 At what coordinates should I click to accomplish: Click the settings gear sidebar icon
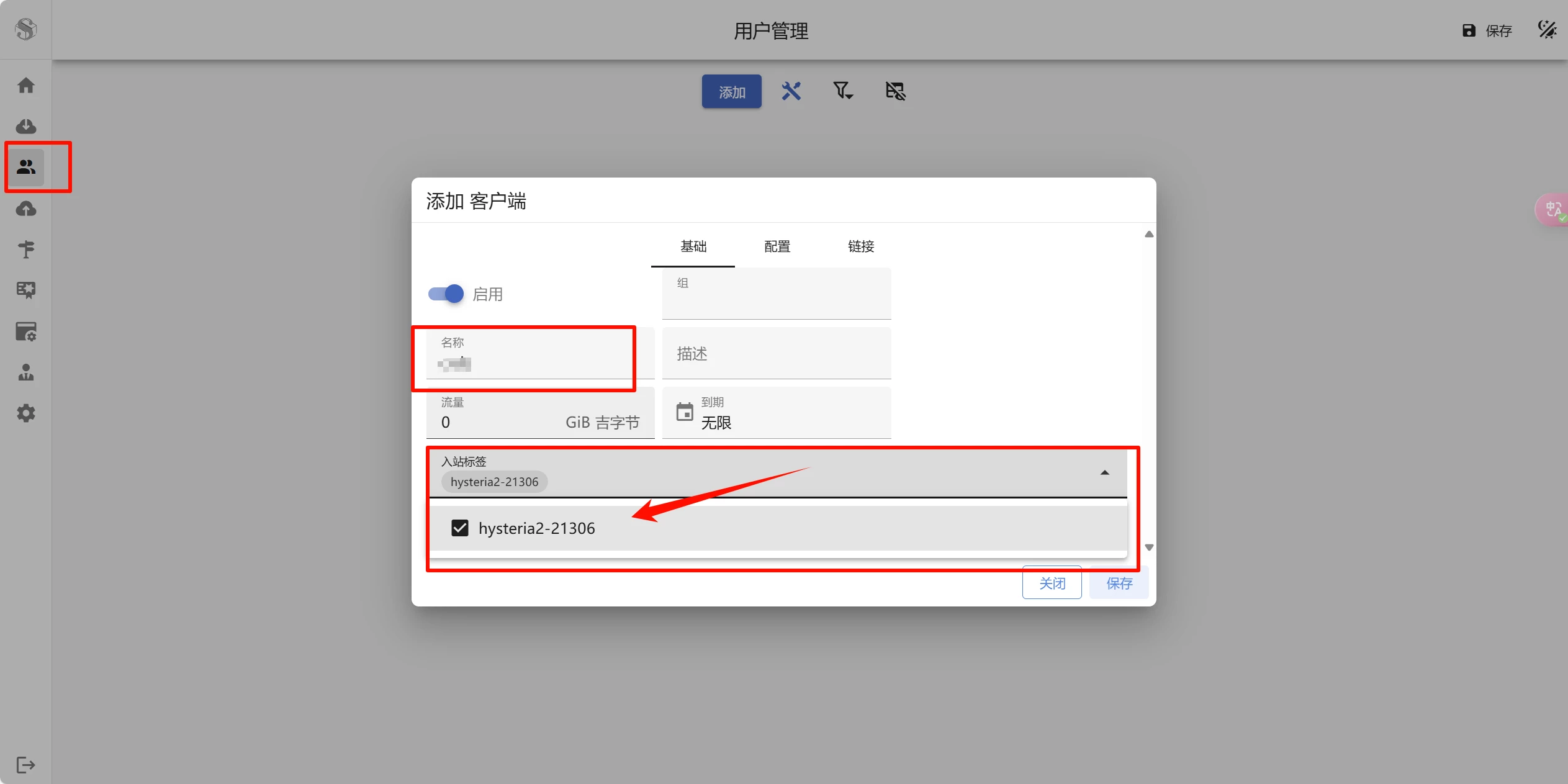click(25, 413)
